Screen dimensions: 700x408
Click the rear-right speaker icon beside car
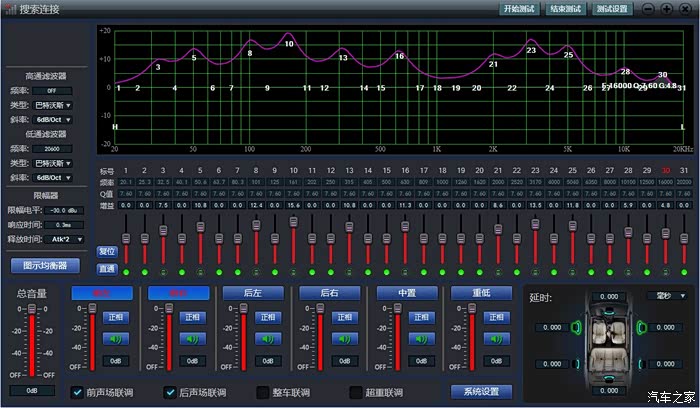coord(640,365)
